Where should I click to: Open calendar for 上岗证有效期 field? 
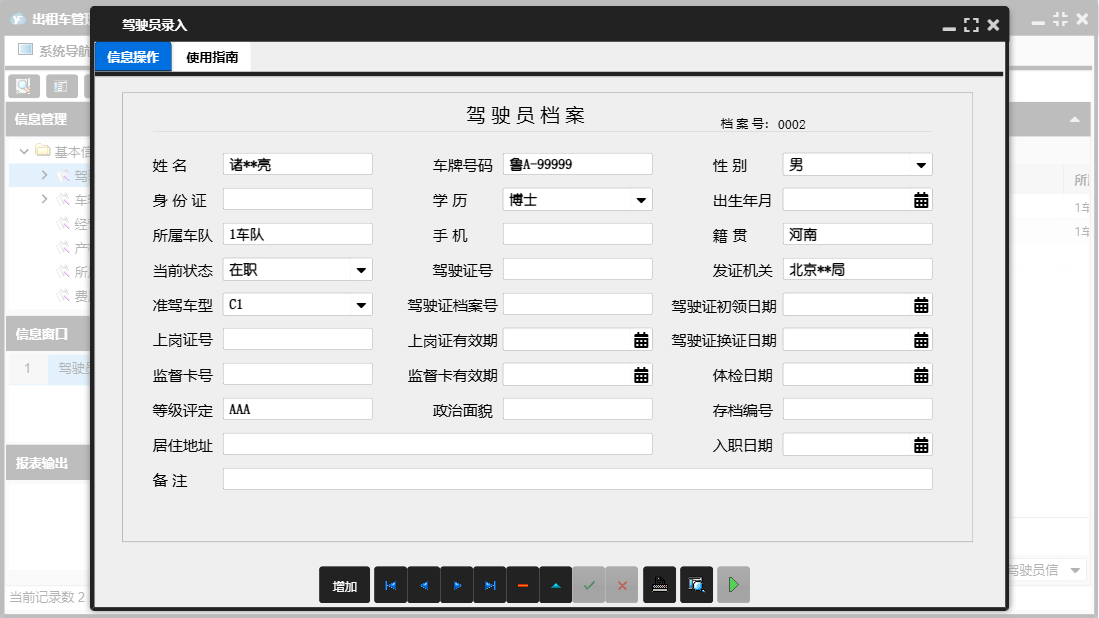[x=641, y=340]
